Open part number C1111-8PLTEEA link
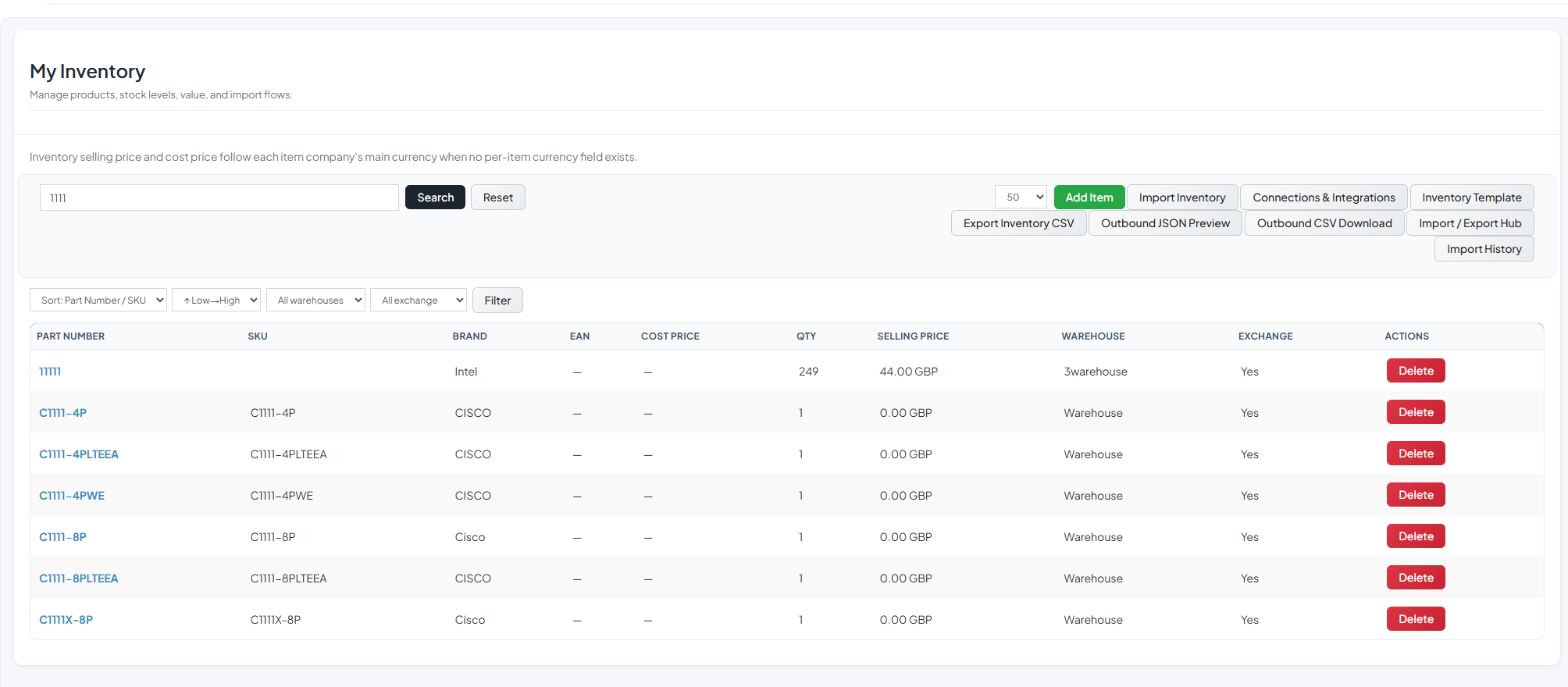Image resolution: width=1568 pixels, height=687 pixels. click(79, 578)
